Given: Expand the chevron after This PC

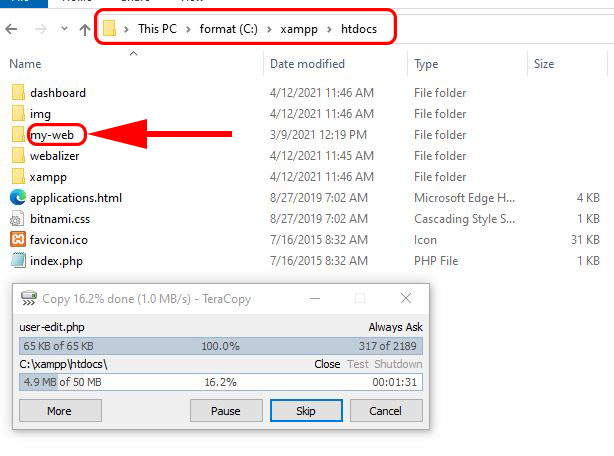Looking at the screenshot, I should (x=188, y=29).
